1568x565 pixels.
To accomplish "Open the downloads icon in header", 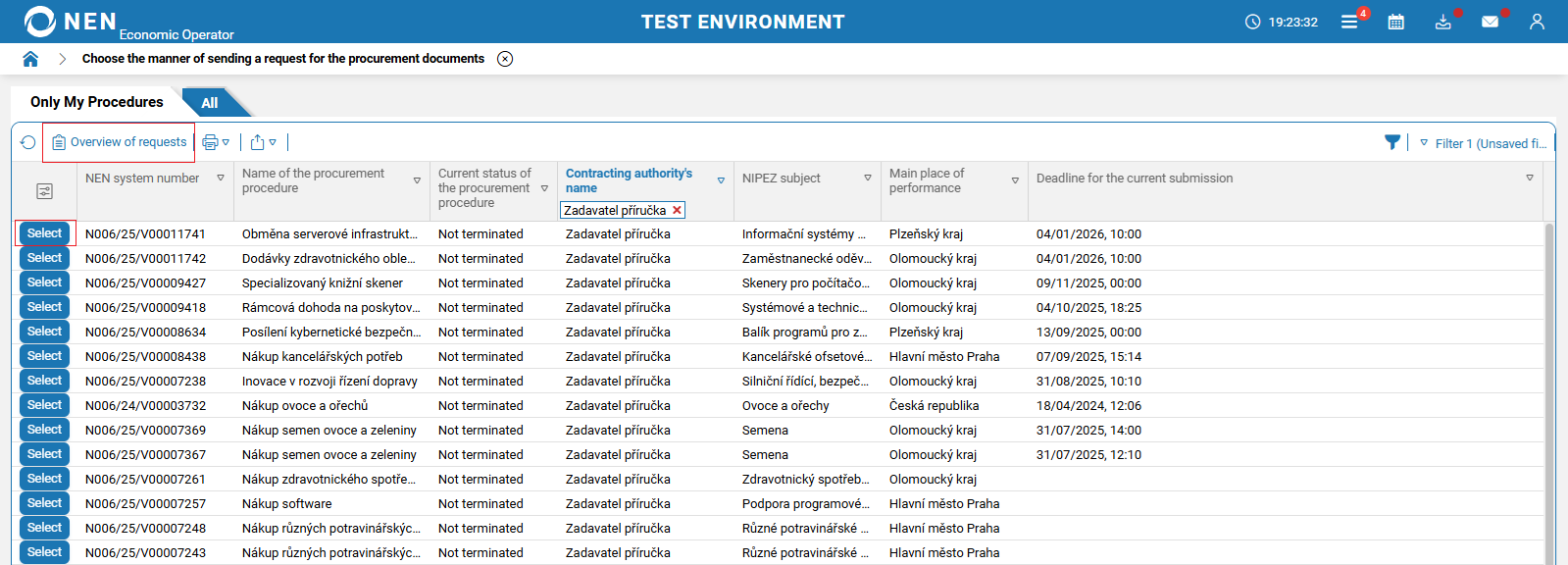I will (1442, 22).
